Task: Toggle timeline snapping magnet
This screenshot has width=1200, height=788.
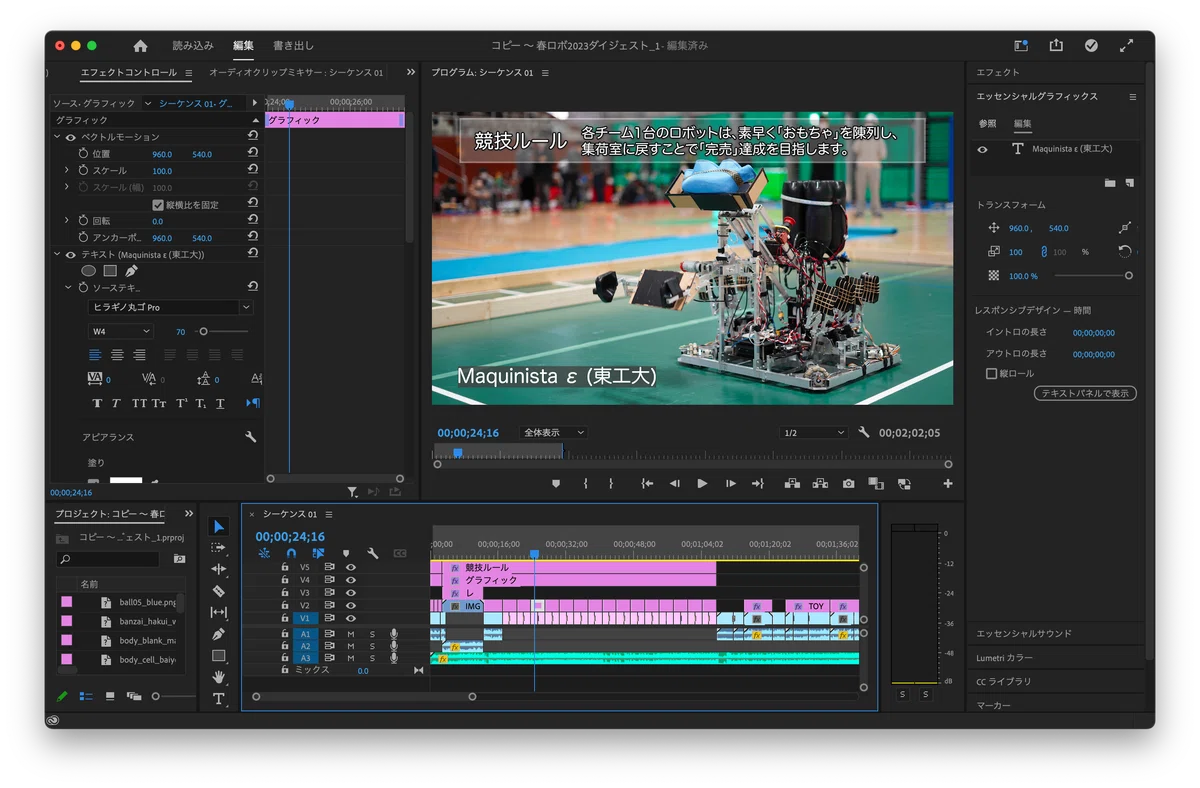Action: coord(291,553)
